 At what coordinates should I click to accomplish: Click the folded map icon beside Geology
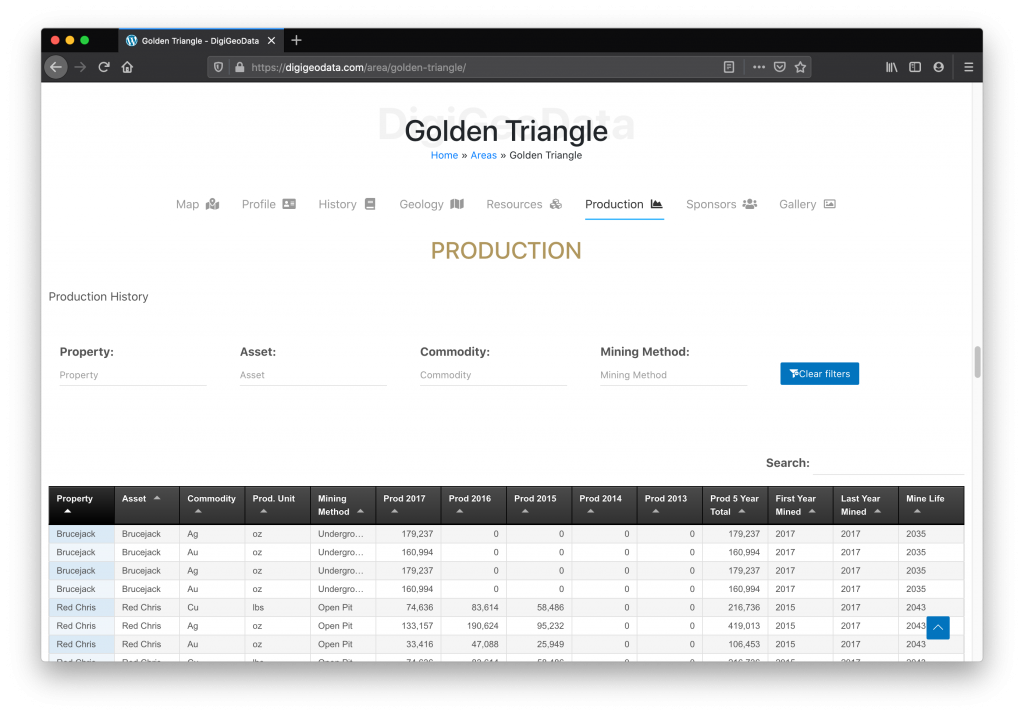pos(457,204)
